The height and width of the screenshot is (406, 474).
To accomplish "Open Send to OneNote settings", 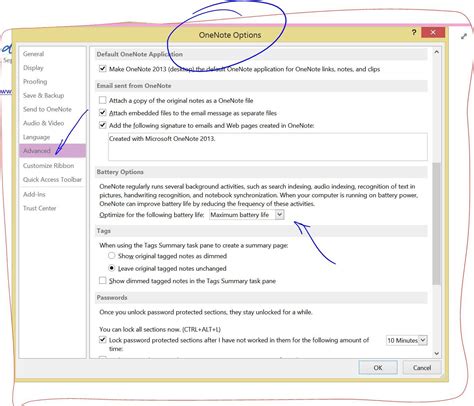I will (47, 109).
